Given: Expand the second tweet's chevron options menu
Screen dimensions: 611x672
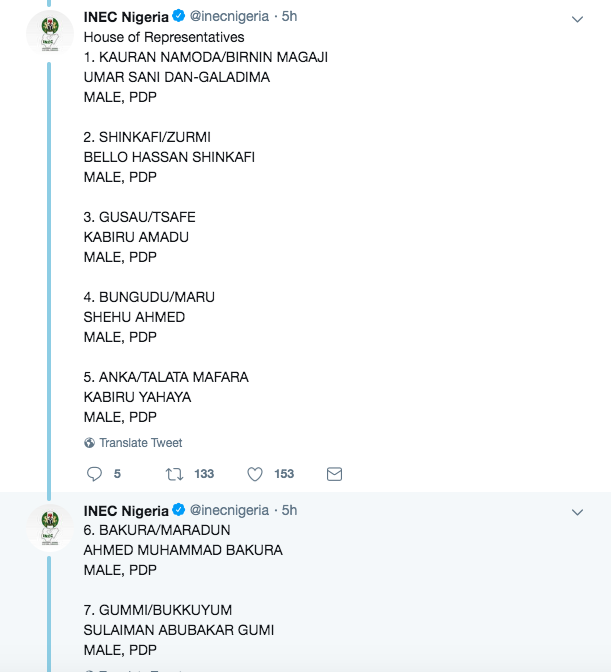Looking at the screenshot, I should 577,512.
